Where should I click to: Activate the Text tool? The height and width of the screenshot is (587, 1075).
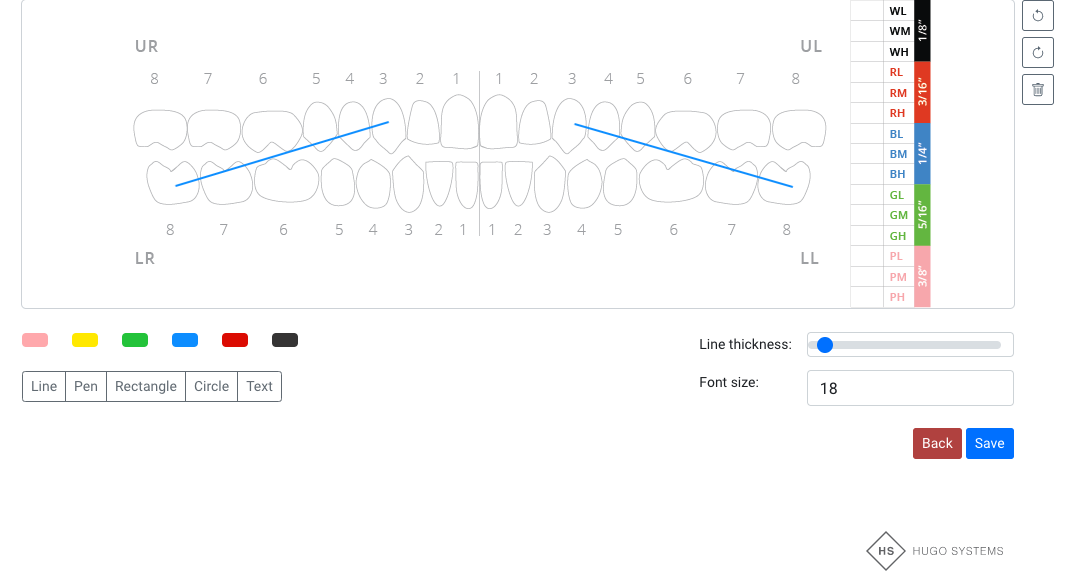259,386
